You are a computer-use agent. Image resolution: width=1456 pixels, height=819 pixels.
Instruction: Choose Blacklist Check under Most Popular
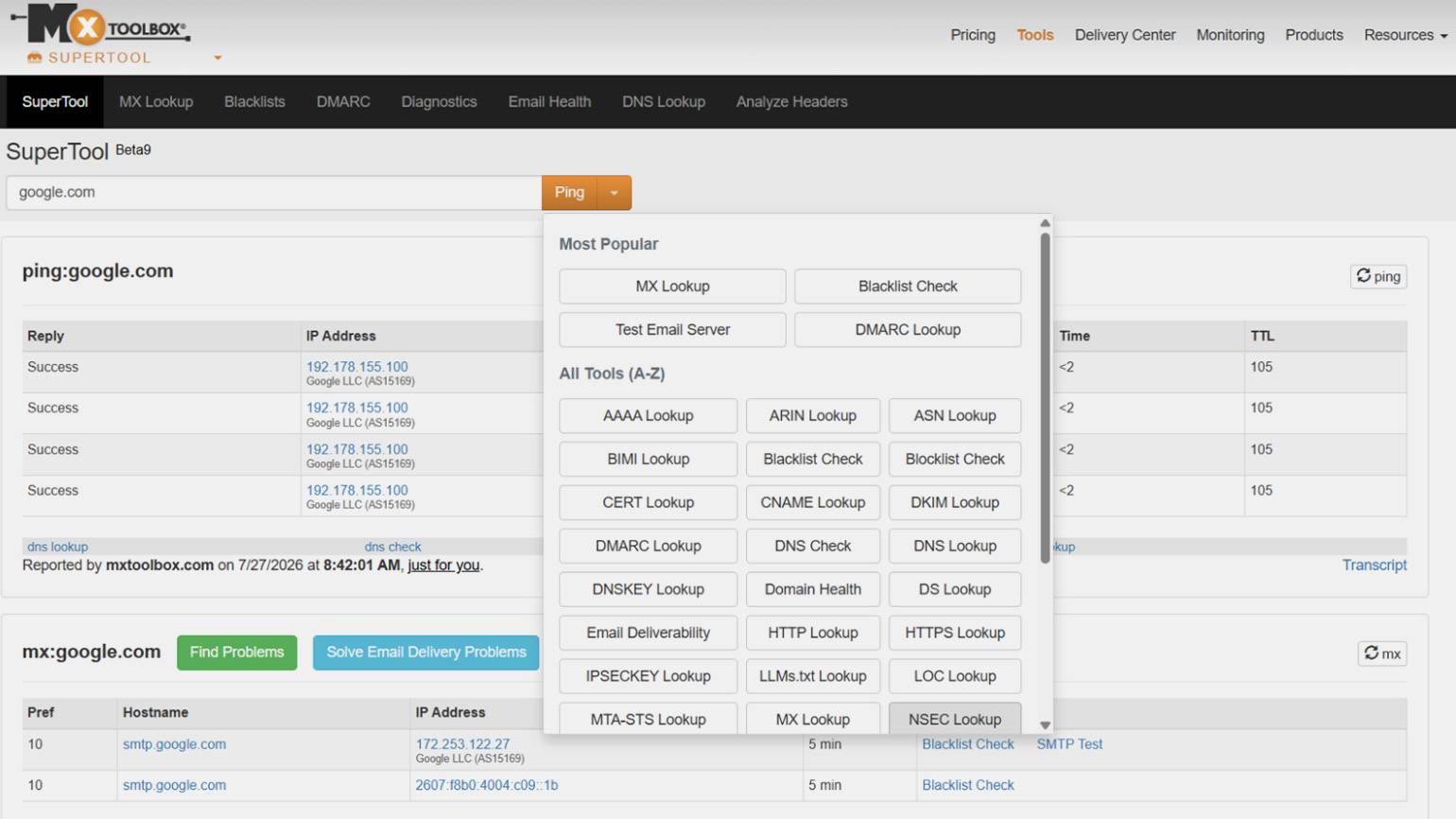tap(908, 287)
